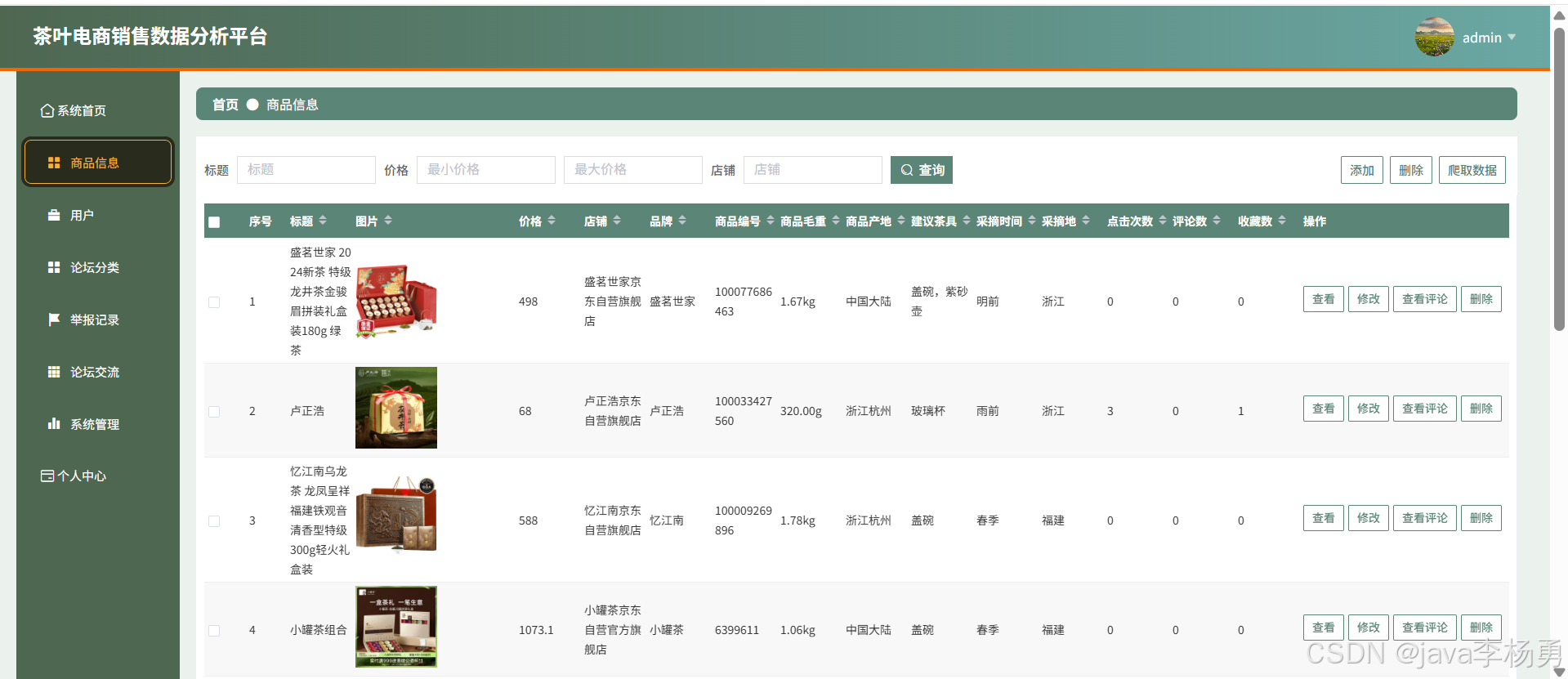This screenshot has width=1568, height=679.
Task: Click 查看 for the 卢正浩 row
Action: click(x=1324, y=409)
